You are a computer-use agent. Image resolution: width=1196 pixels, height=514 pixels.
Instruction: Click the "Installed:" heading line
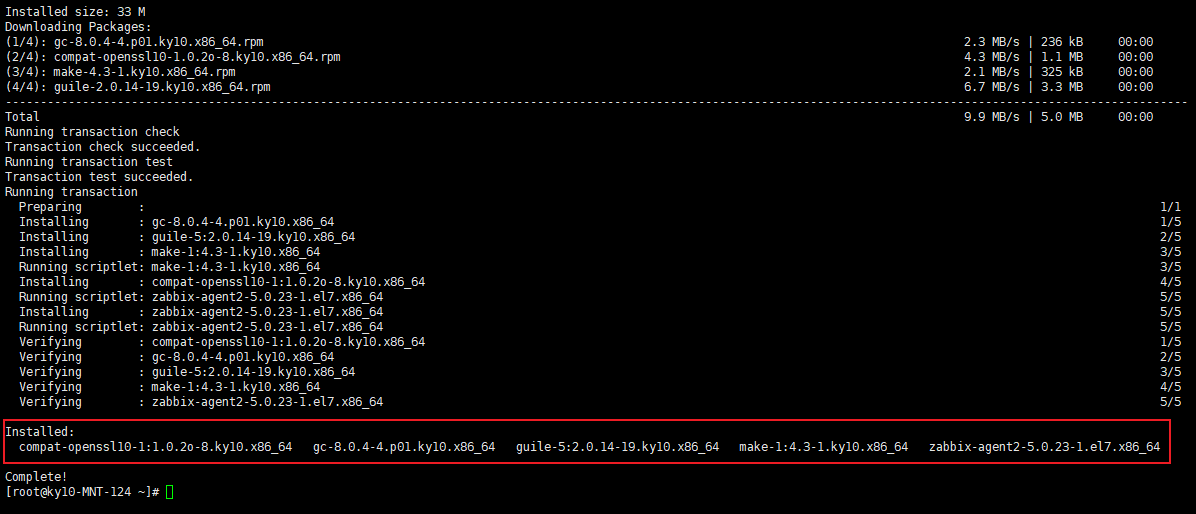pos(40,432)
